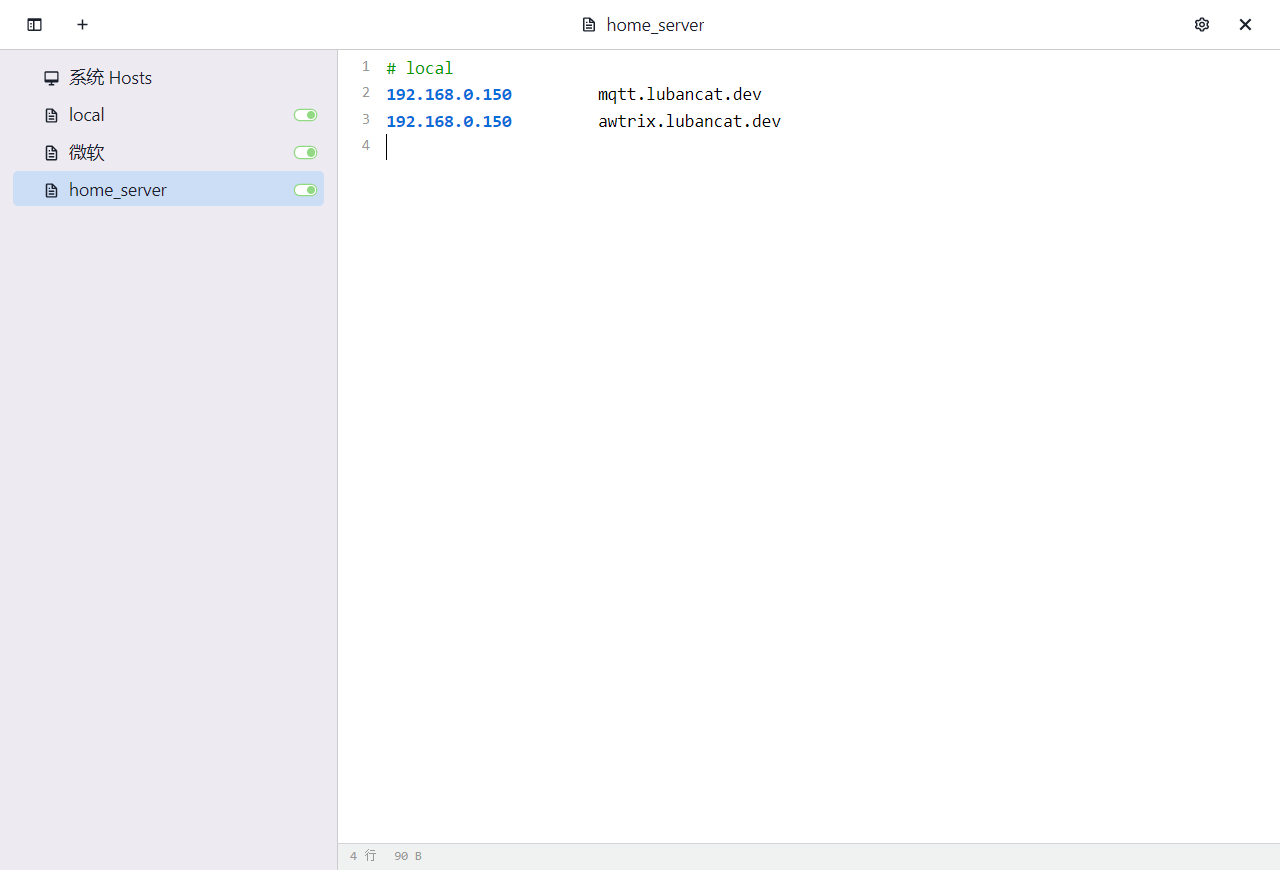The height and width of the screenshot is (870, 1280).
Task: Click file icon beside home_server in sidebar
Action: (x=51, y=190)
